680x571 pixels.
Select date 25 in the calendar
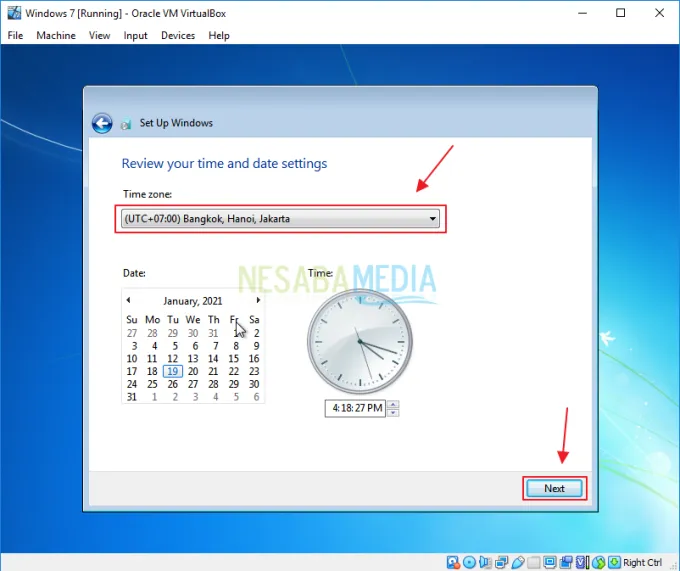tap(152, 384)
